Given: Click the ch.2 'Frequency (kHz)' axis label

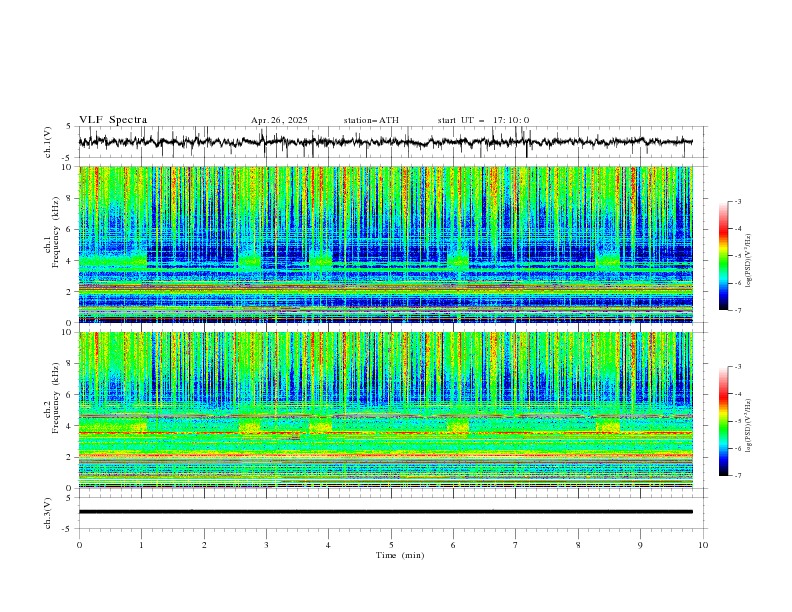Looking at the screenshot, I should pyautogui.click(x=56, y=398).
